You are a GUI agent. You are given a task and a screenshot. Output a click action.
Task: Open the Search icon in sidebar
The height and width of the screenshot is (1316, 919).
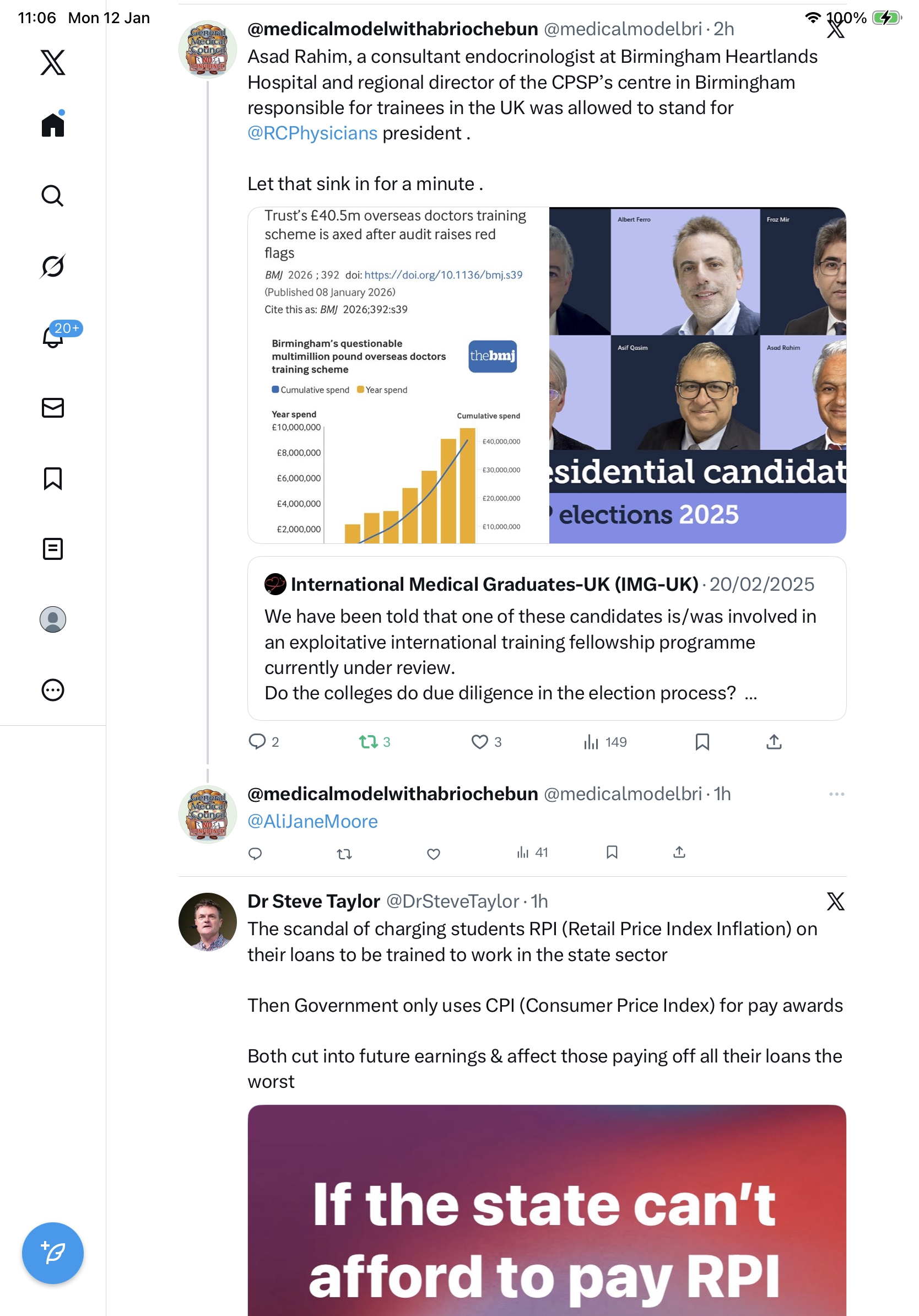pos(52,196)
